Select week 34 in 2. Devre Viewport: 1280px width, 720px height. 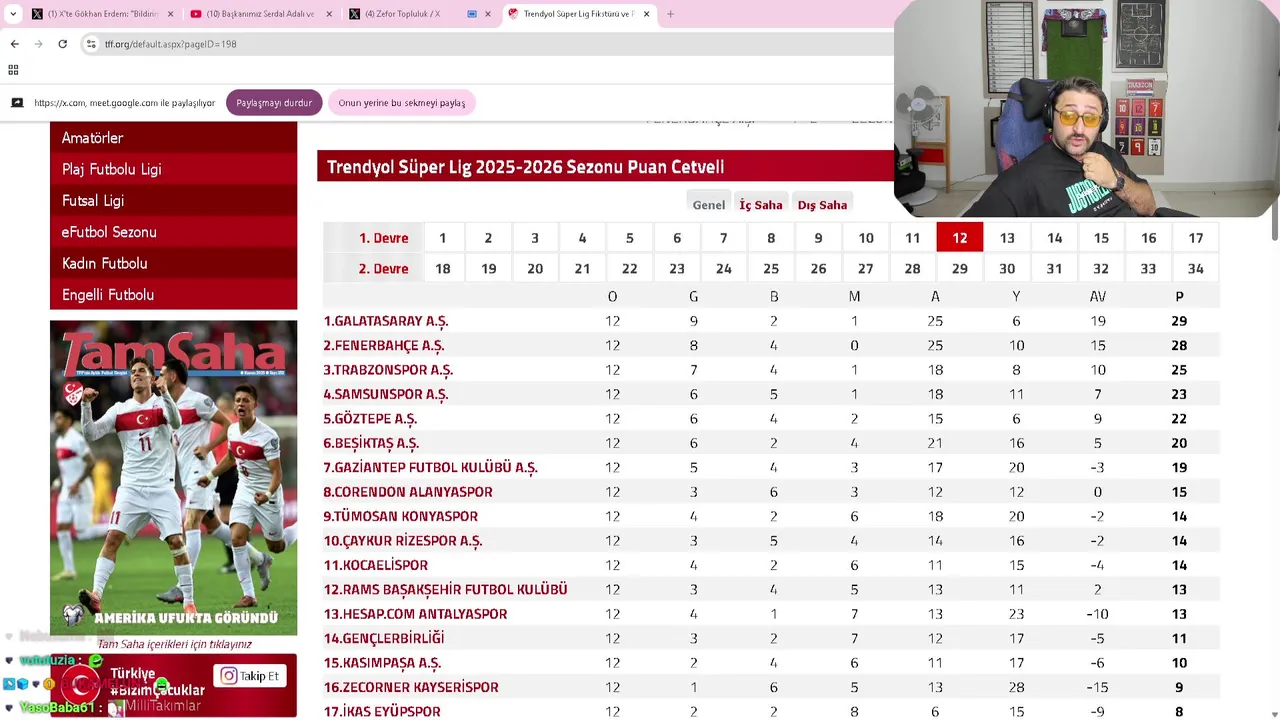tap(1195, 269)
